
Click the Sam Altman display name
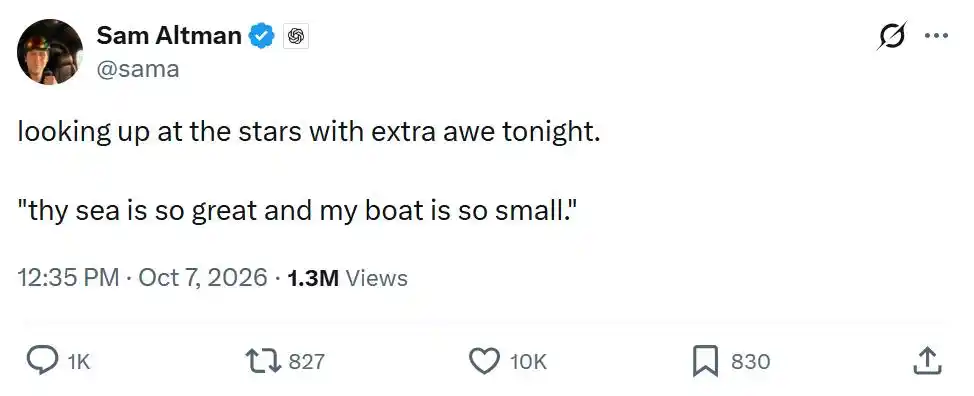168,36
